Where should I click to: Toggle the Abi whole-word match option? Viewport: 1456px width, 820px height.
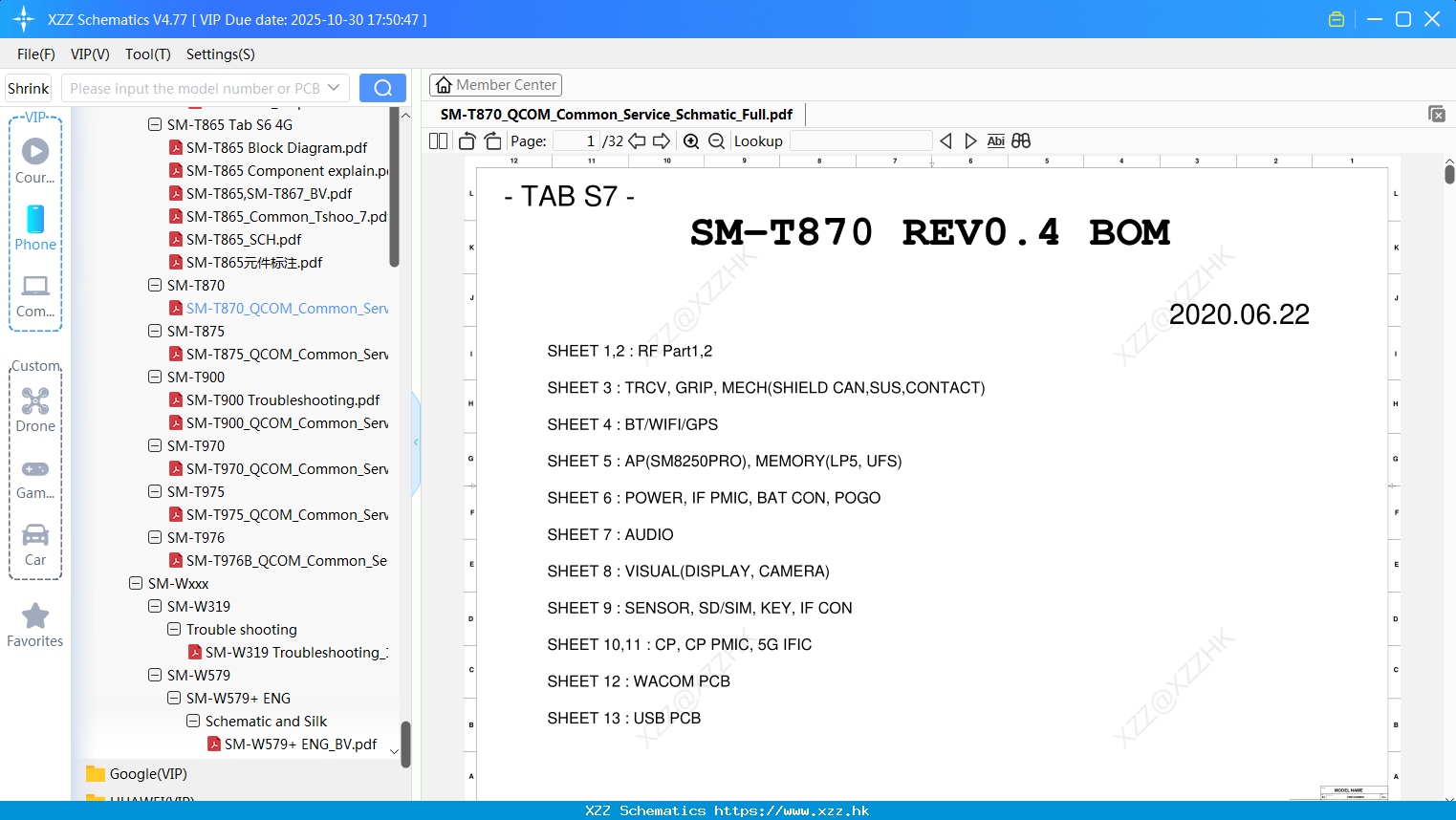[995, 140]
